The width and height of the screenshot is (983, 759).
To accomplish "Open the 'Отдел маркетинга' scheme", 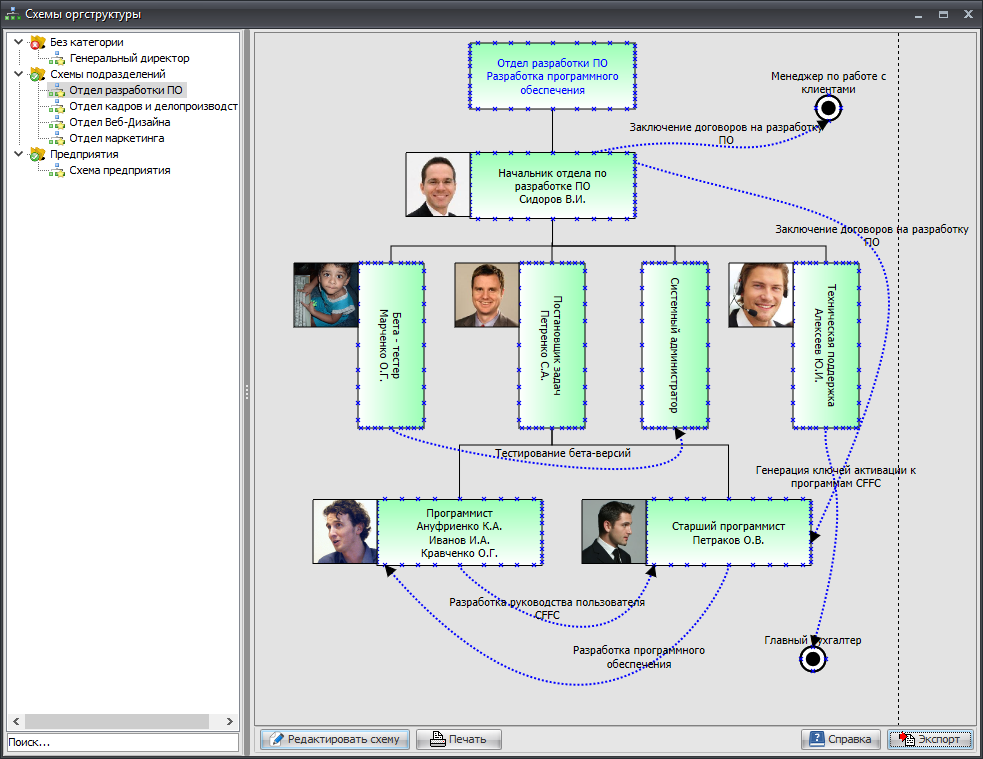I will (116, 138).
